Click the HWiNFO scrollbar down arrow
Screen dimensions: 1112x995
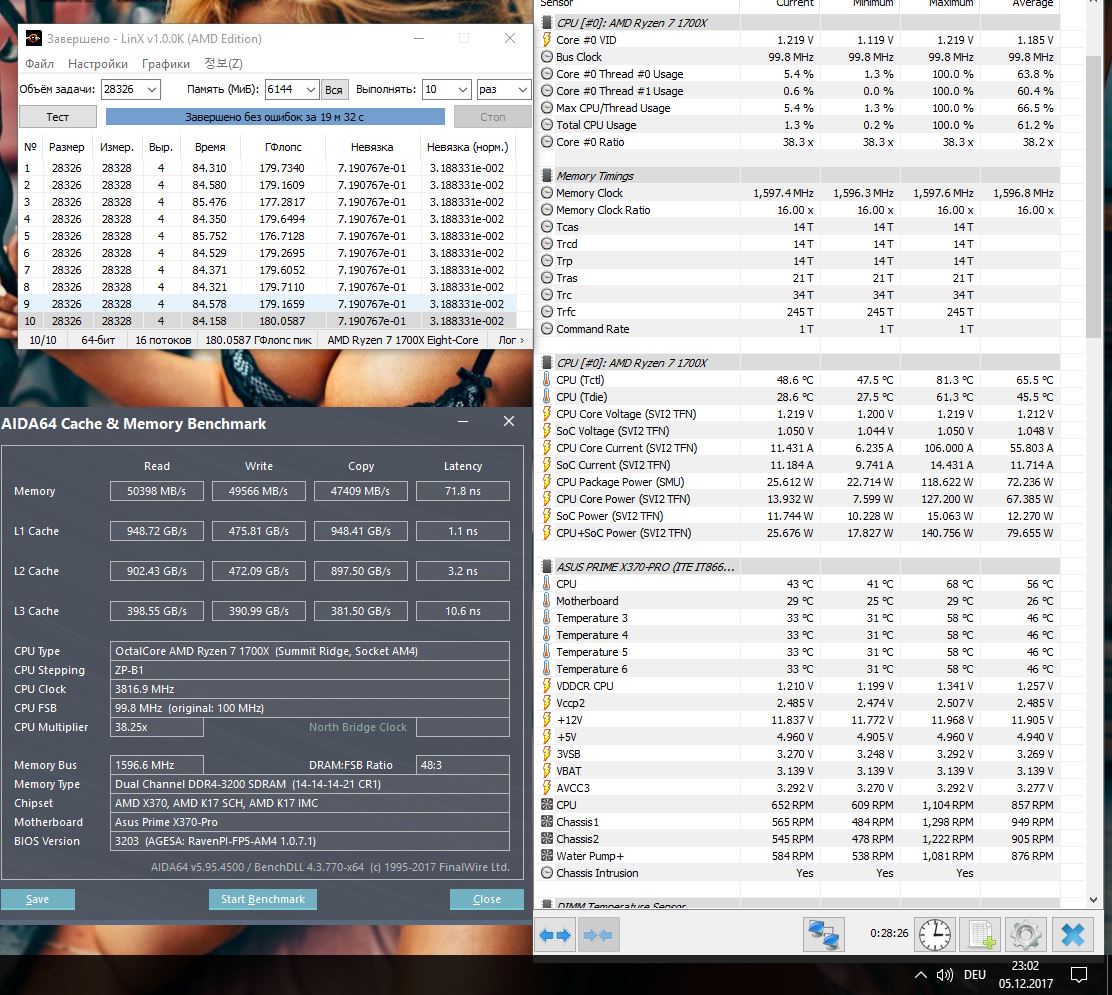click(x=1094, y=900)
